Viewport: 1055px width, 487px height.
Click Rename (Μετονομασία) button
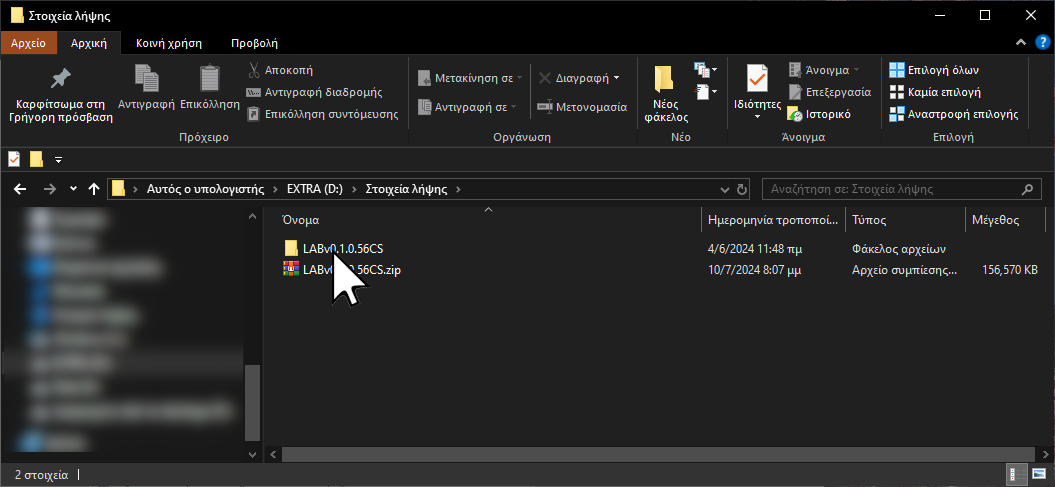[582, 107]
